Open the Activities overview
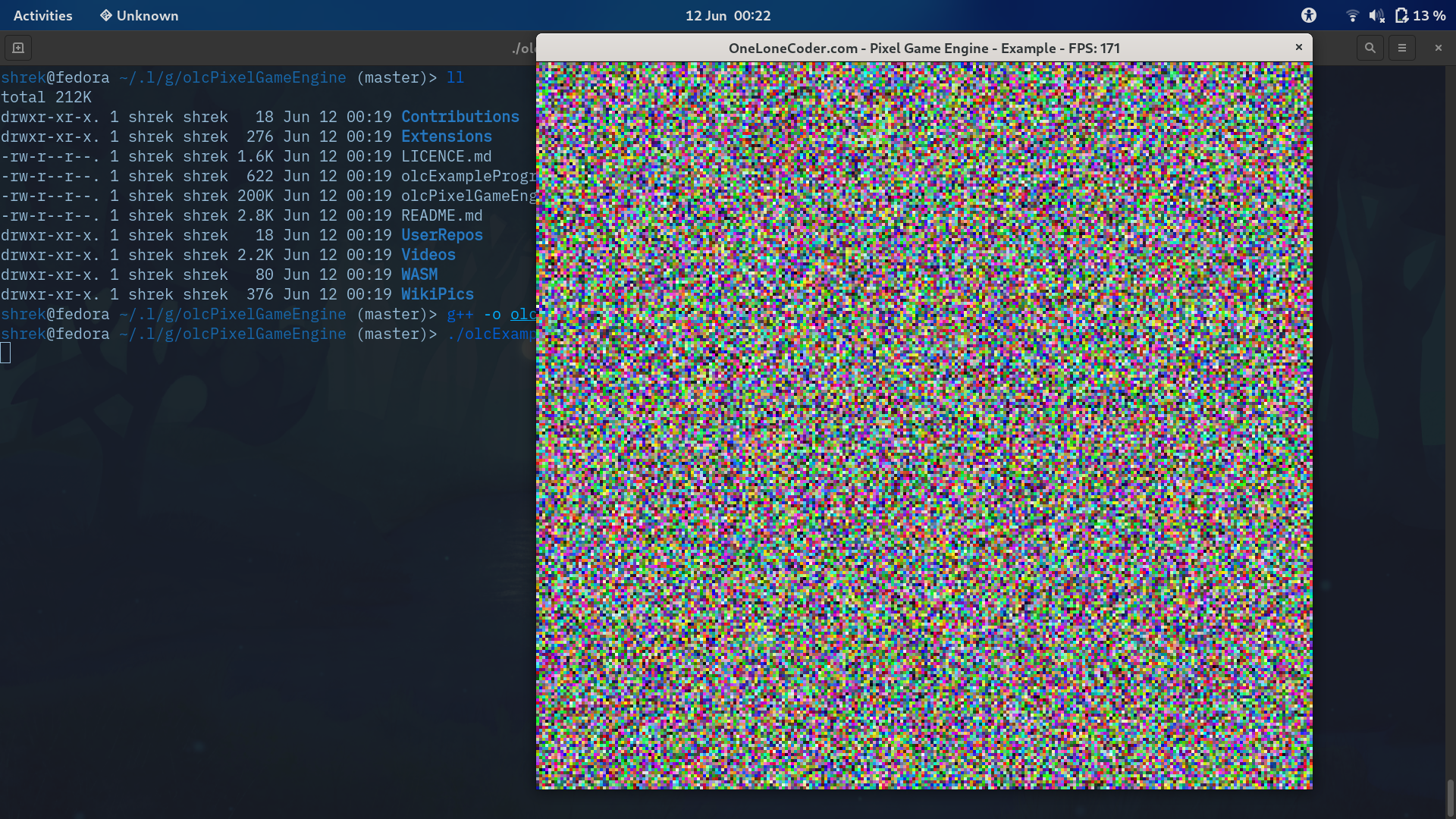Viewport: 1456px width, 819px height. (42, 15)
